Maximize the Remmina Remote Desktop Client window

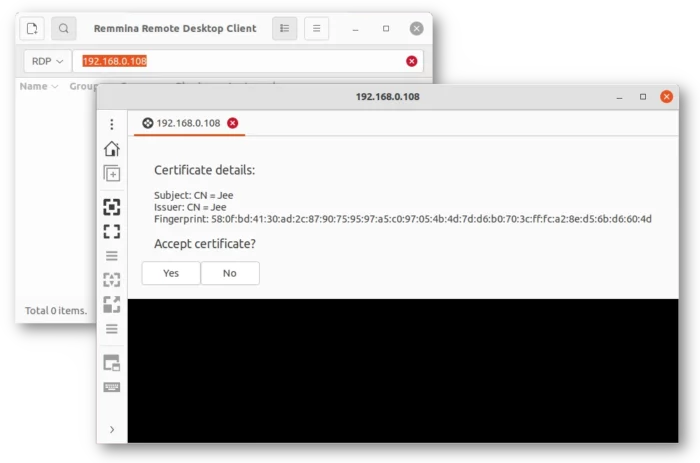(386, 29)
